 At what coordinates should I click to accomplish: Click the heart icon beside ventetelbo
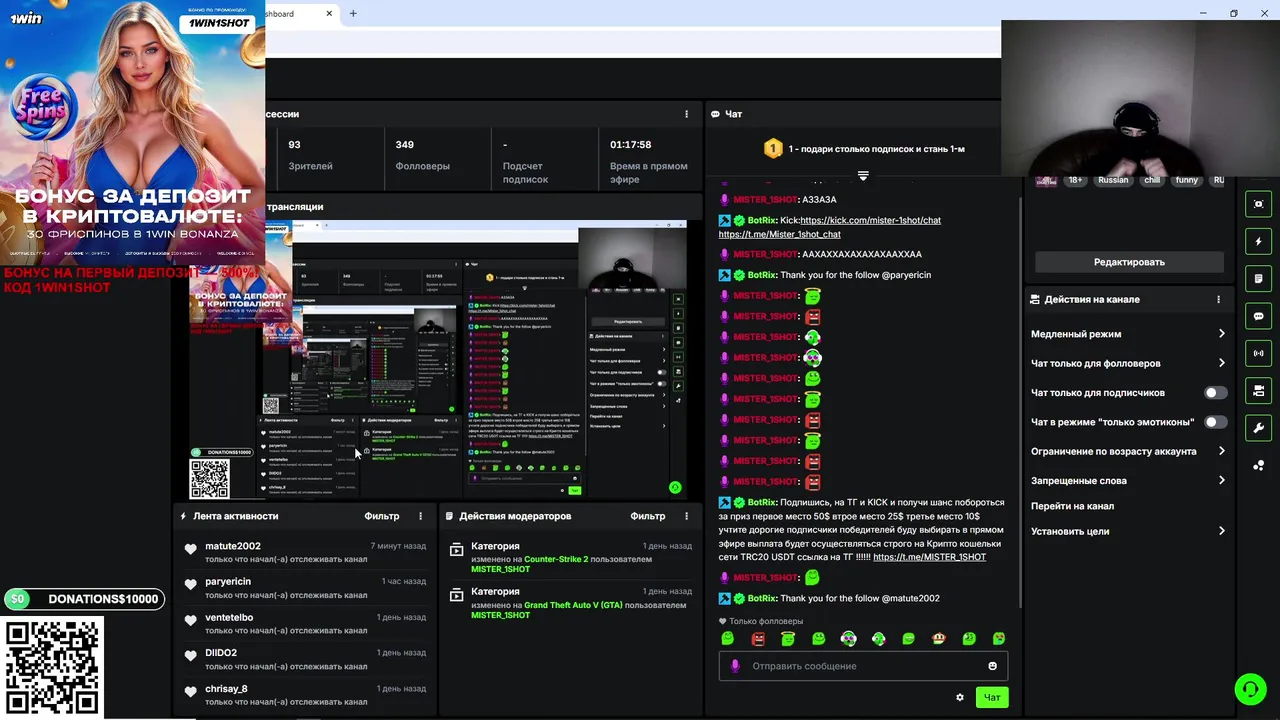click(x=190, y=620)
